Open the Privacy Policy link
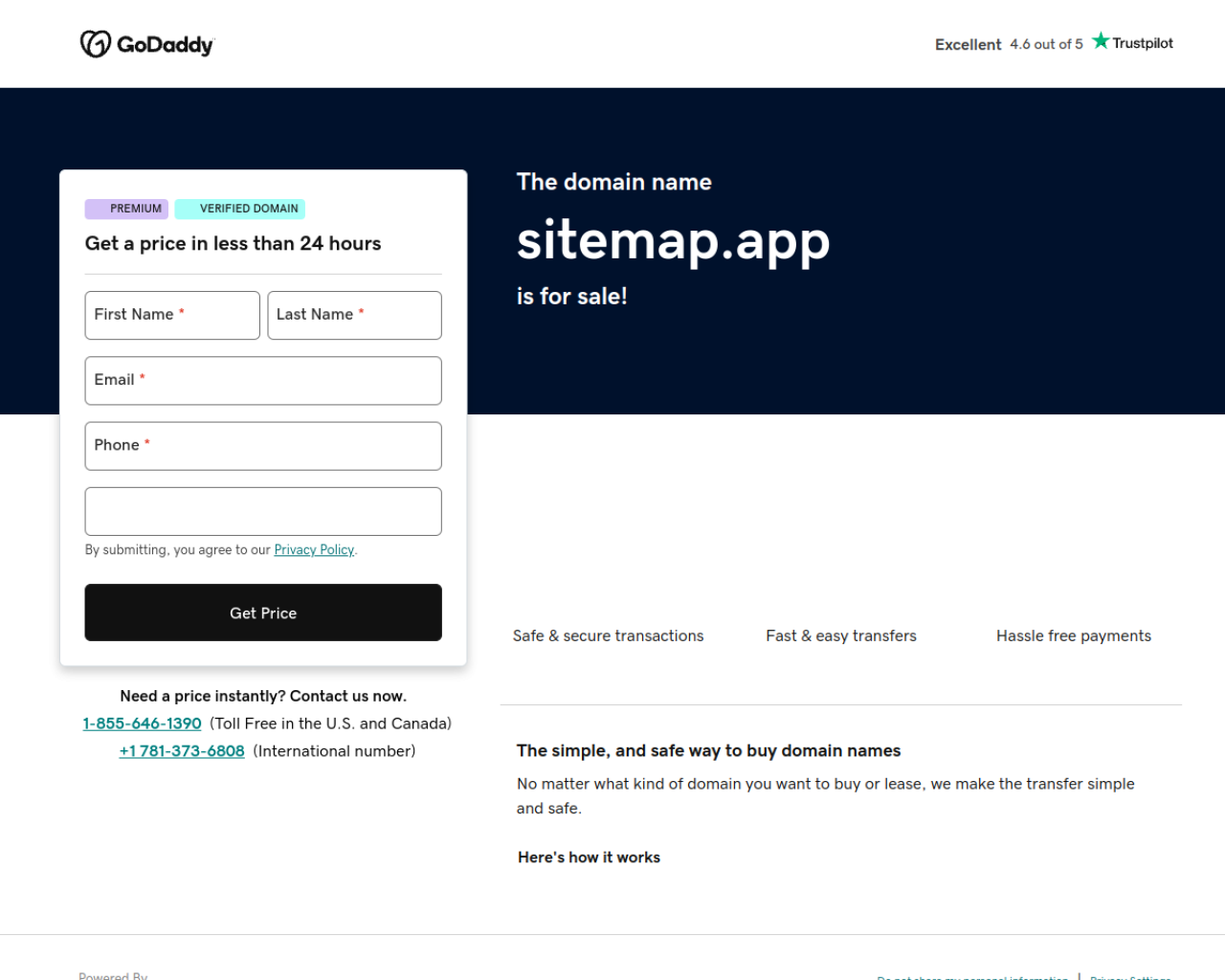The width and height of the screenshot is (1225, 980). (314, 549)
